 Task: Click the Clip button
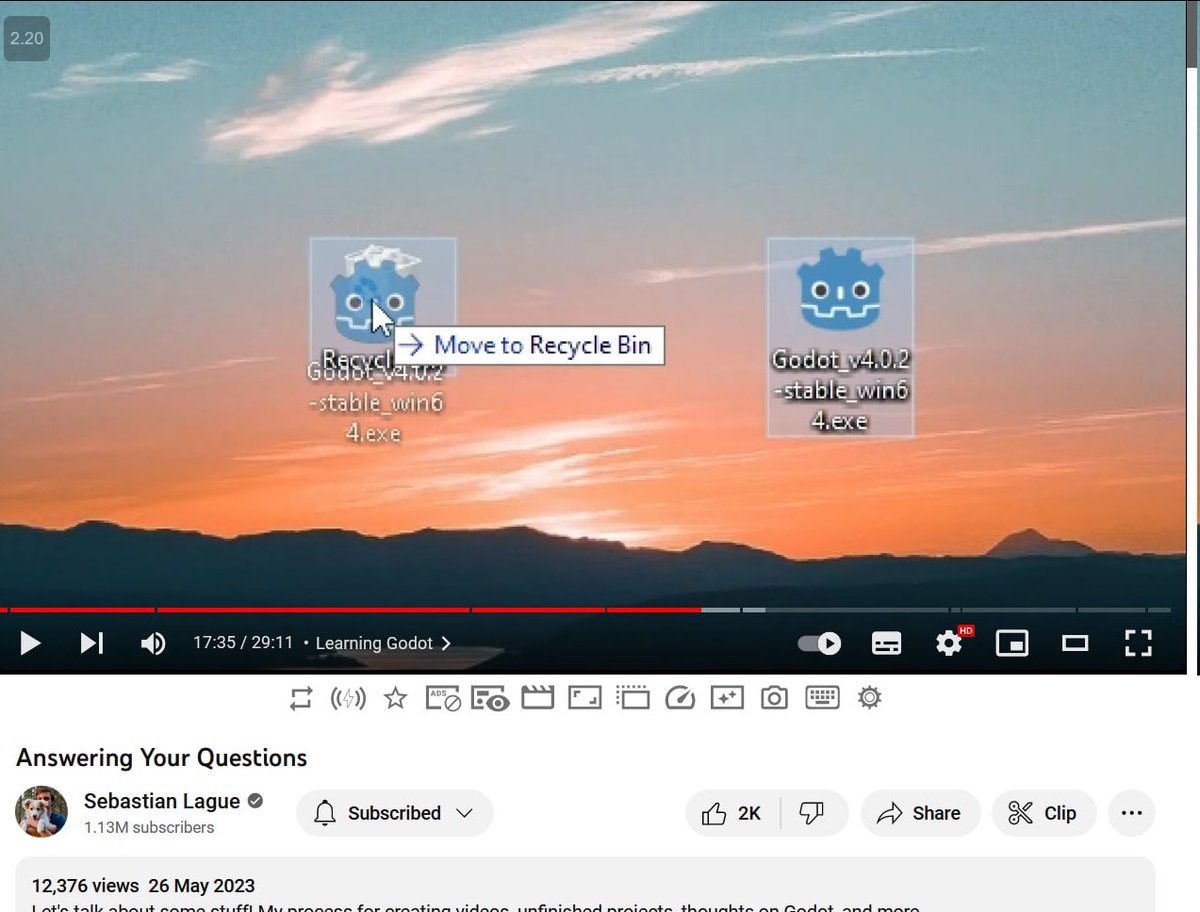pyautogui.click(x=1043, y=813)
